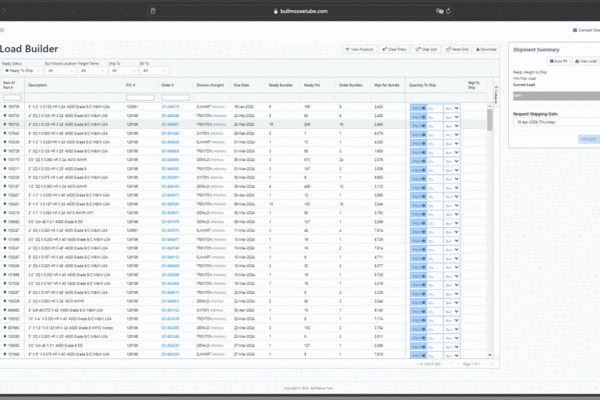Screen dimensions: 600x400
Task: Open the order link in first row
Action: (170, 105)
